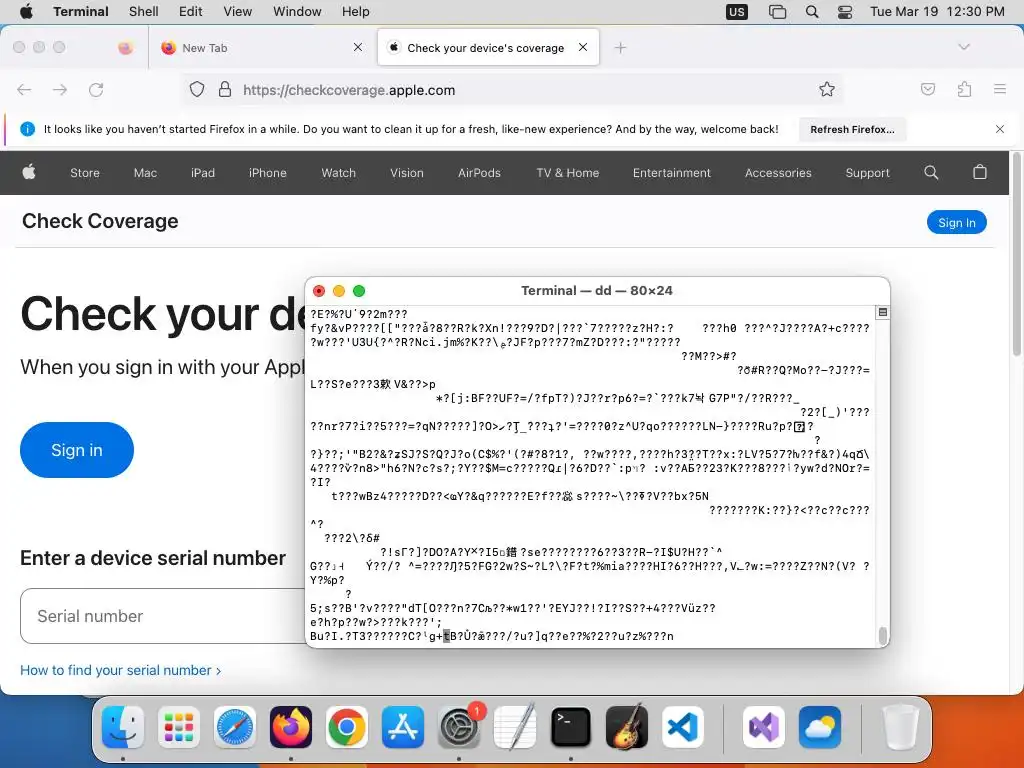The height and width of the screenshot is (768, 1024).
Task: Dismiss the Firefox refresh notification bar
Action: 1000,129
